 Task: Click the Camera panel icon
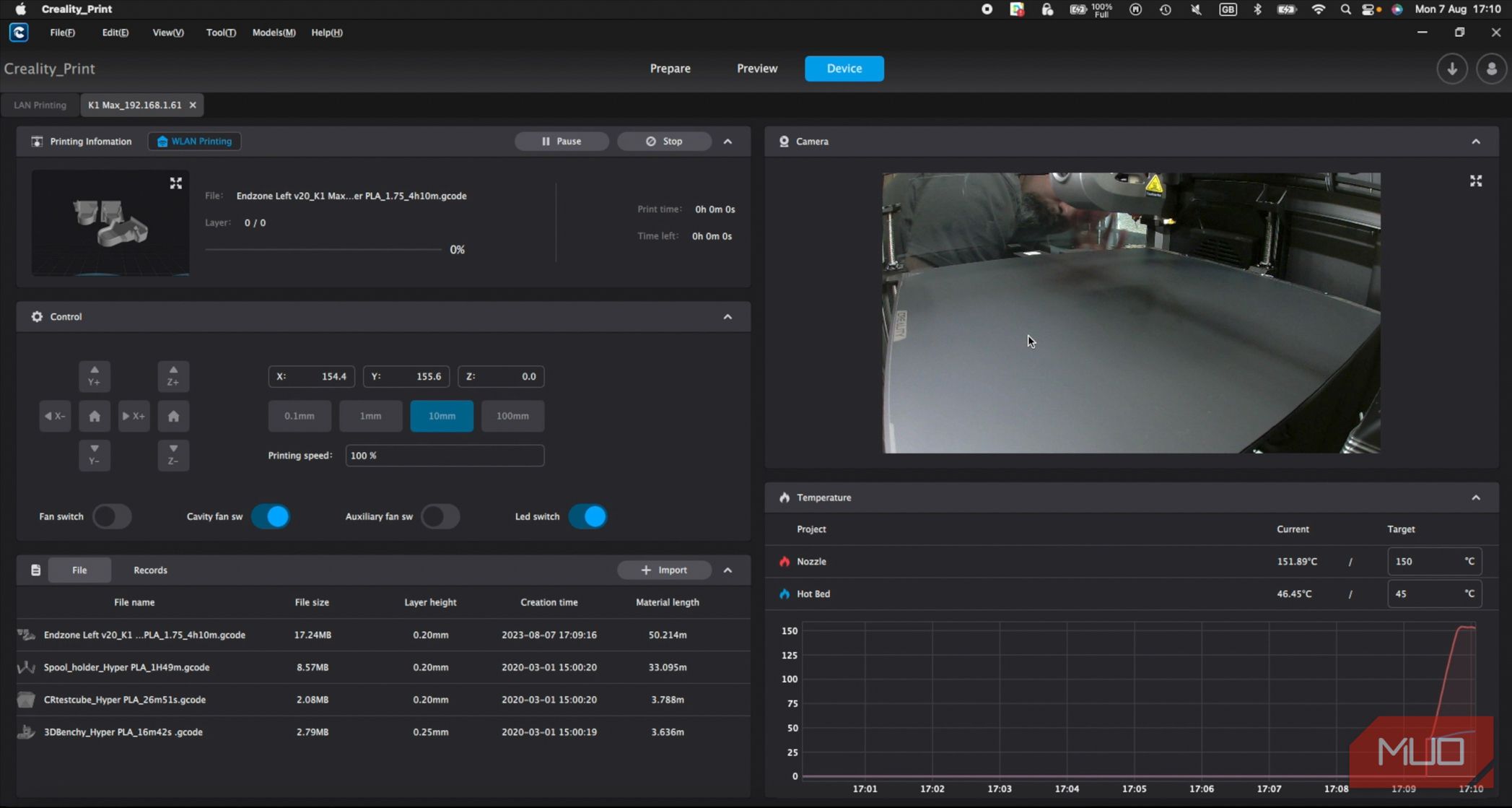click(784, 141)
